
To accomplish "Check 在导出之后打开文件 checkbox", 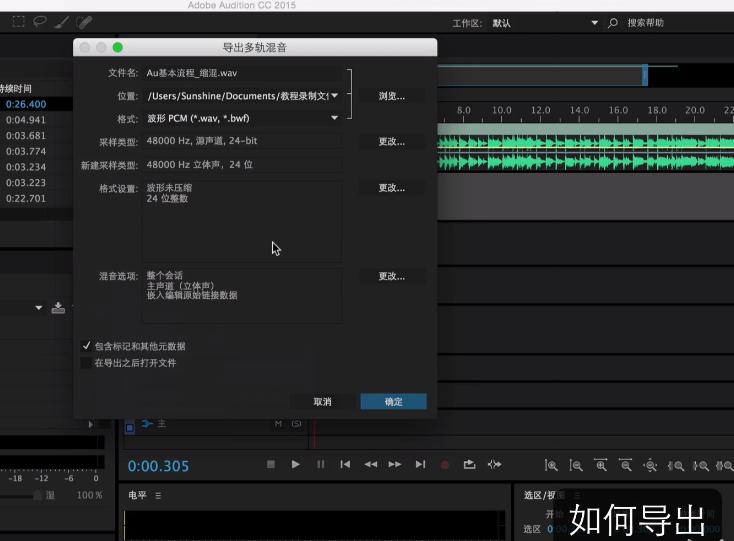I will click(x=86, y=363).
